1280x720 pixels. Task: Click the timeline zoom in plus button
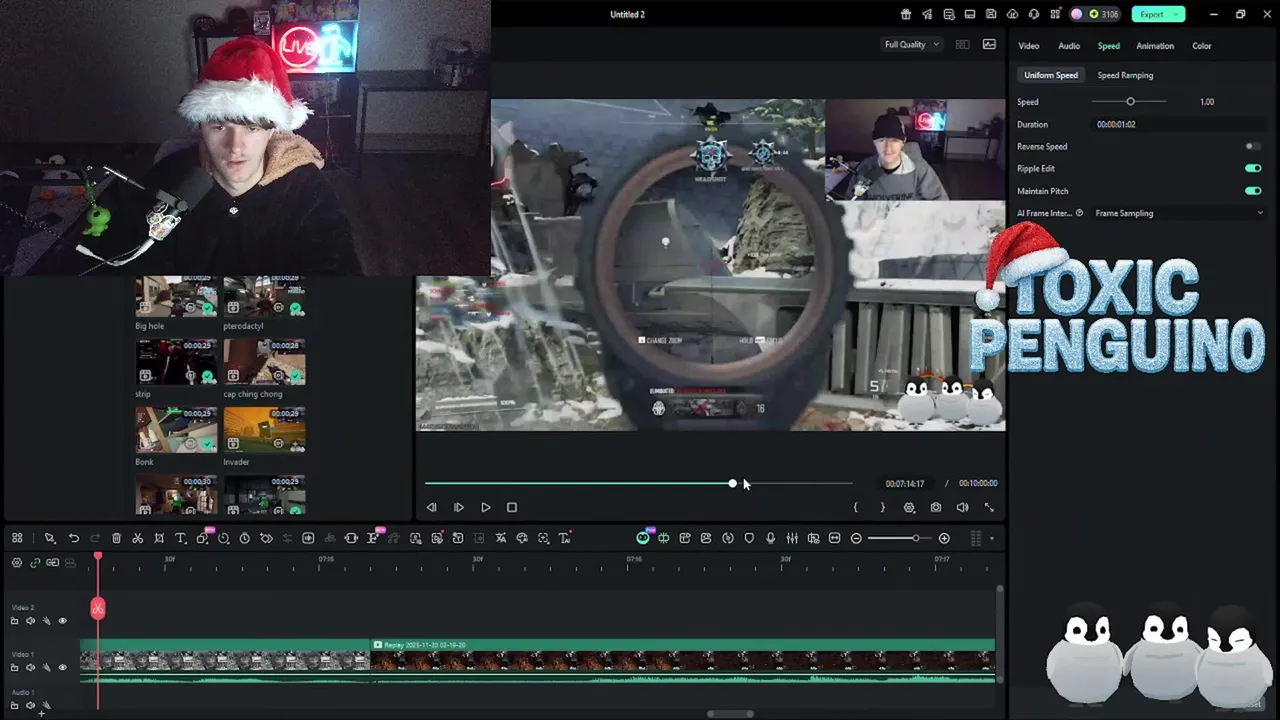[x=944, y=538]
